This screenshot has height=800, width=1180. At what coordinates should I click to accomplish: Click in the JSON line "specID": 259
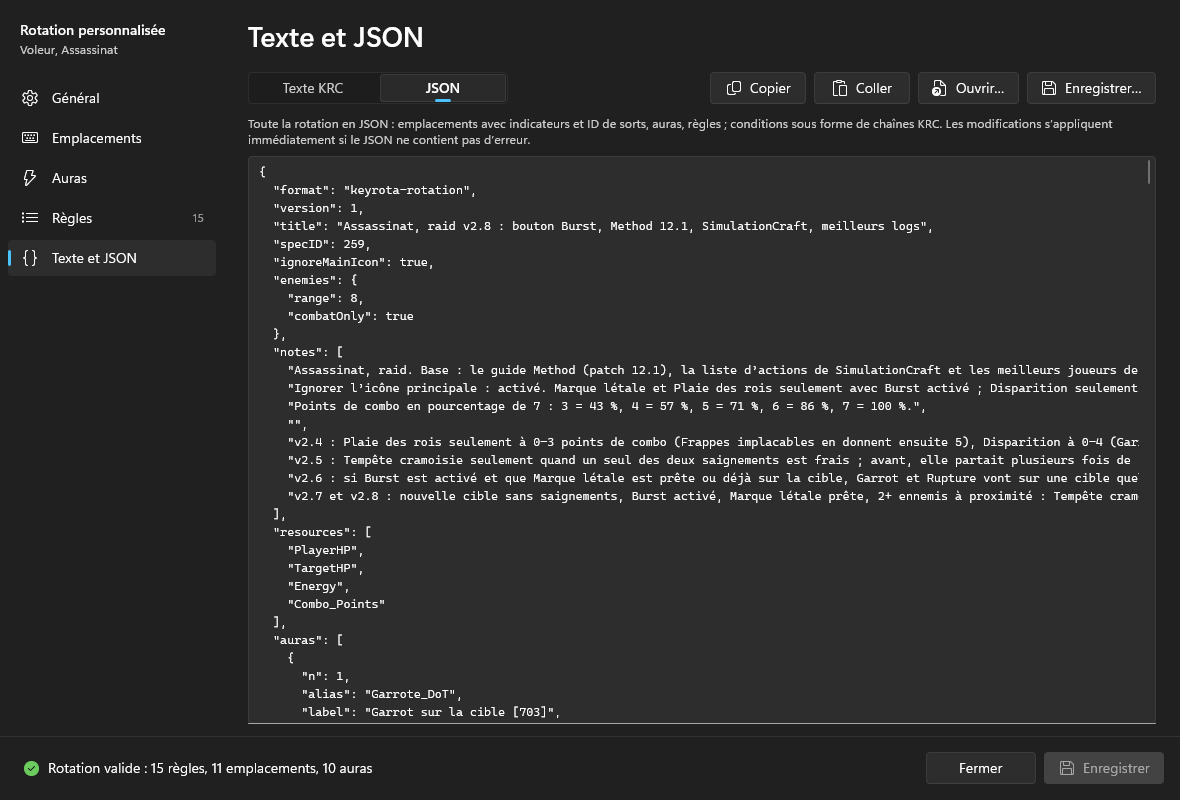322,244
